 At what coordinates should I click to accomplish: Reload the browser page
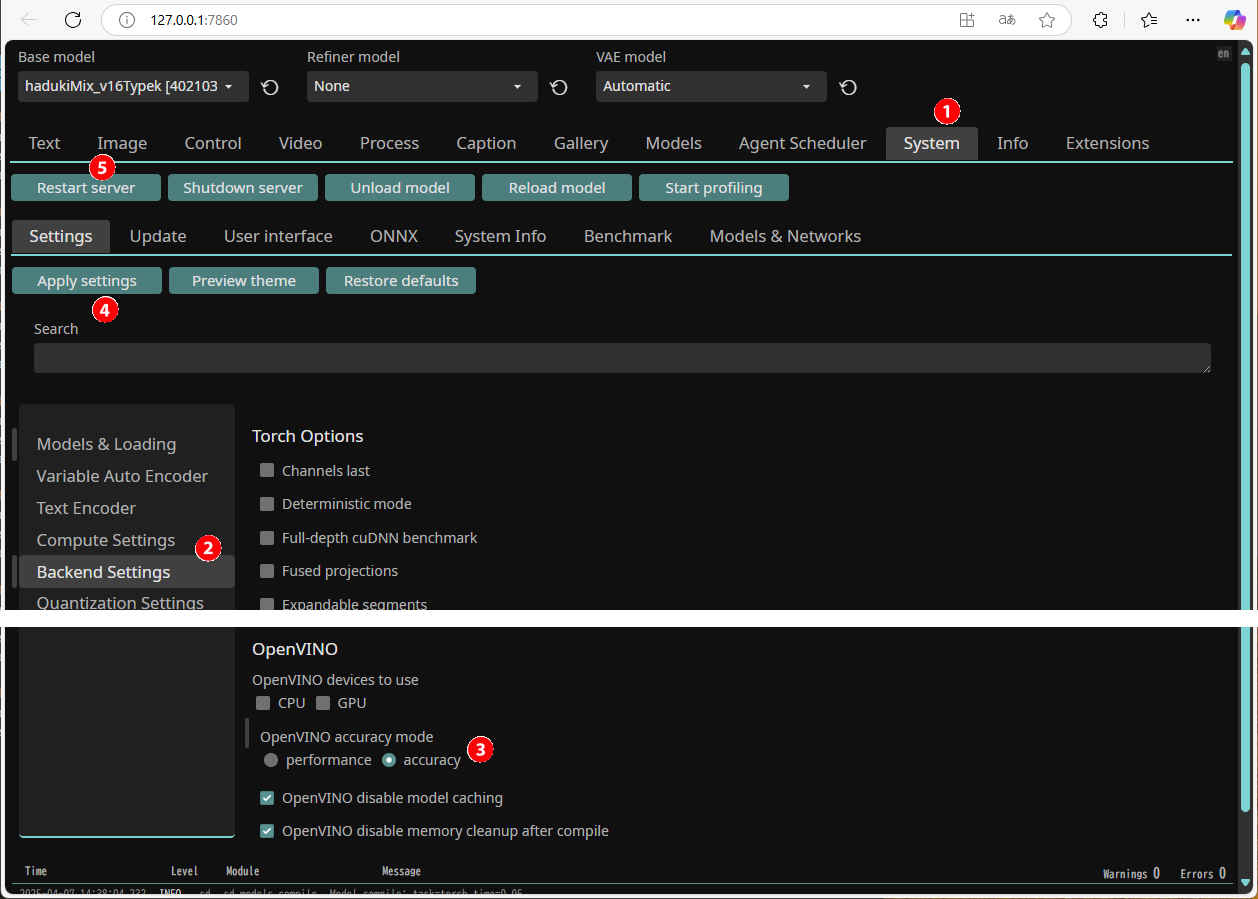[72, 20]
